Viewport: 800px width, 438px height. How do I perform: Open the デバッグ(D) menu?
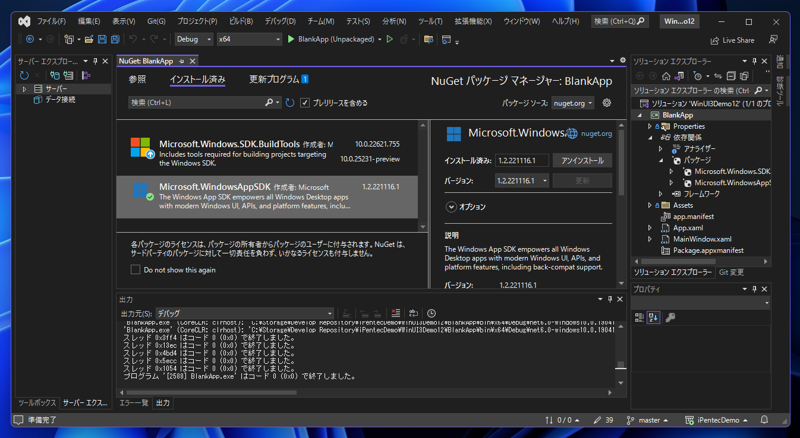pos(280,21)
